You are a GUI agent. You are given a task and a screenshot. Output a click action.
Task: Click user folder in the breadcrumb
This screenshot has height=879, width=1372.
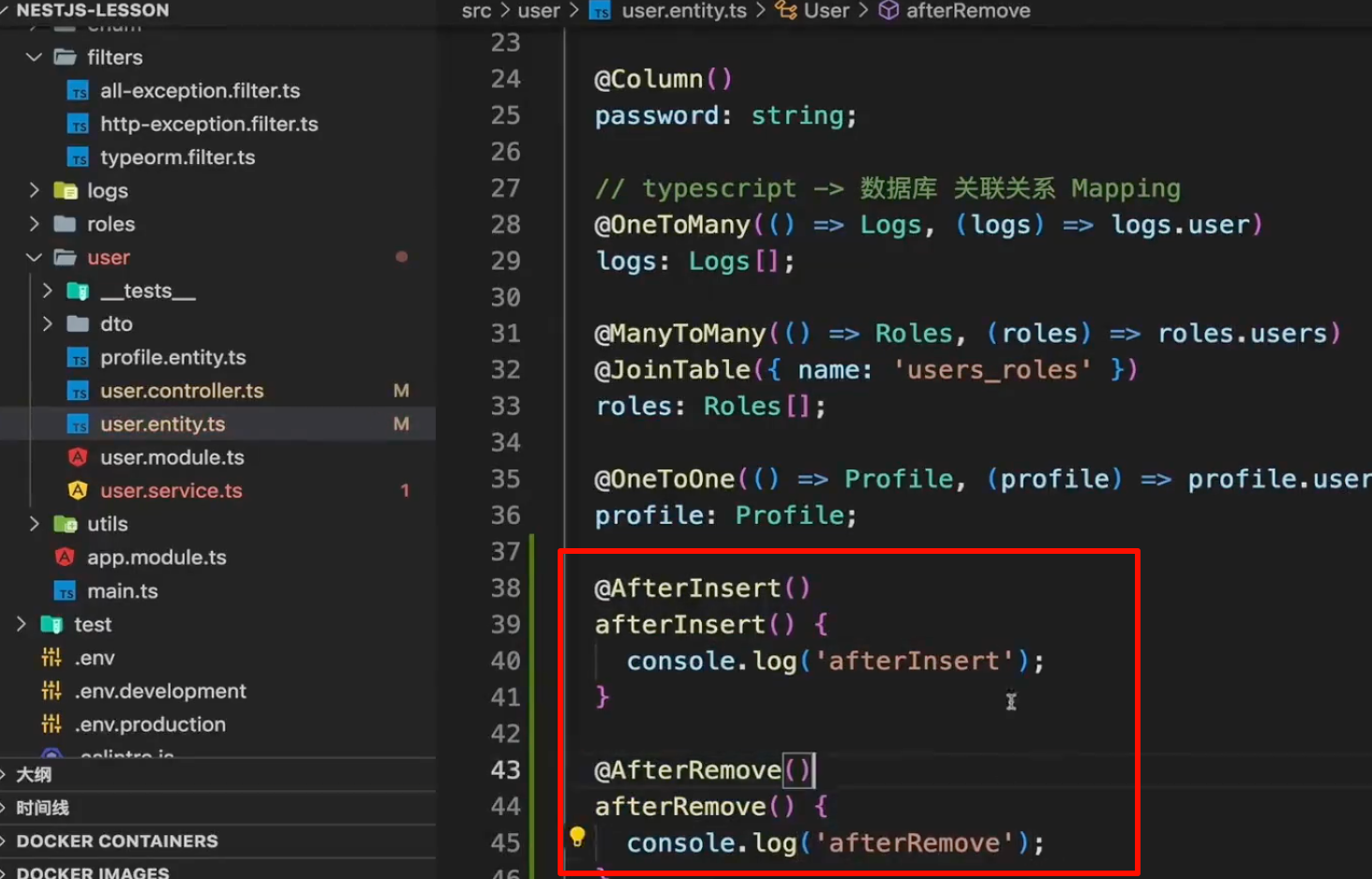[x=539, y=11]
